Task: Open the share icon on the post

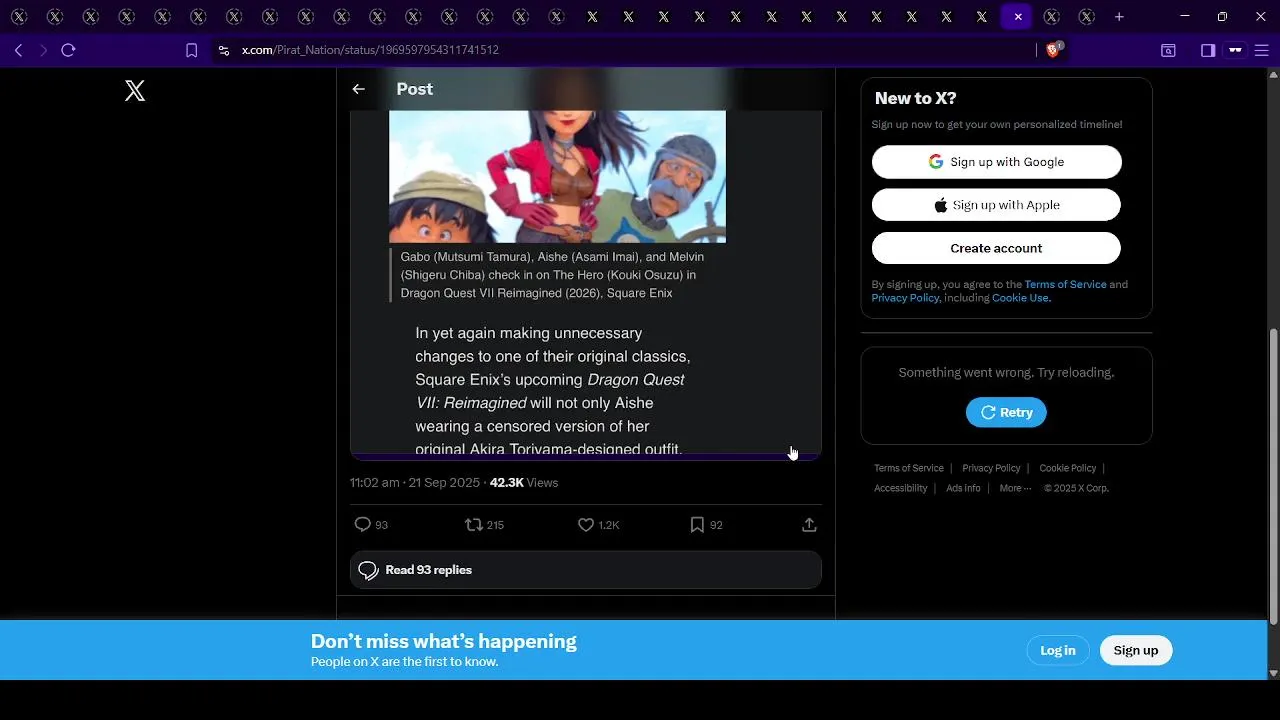Action: (810, 524)
